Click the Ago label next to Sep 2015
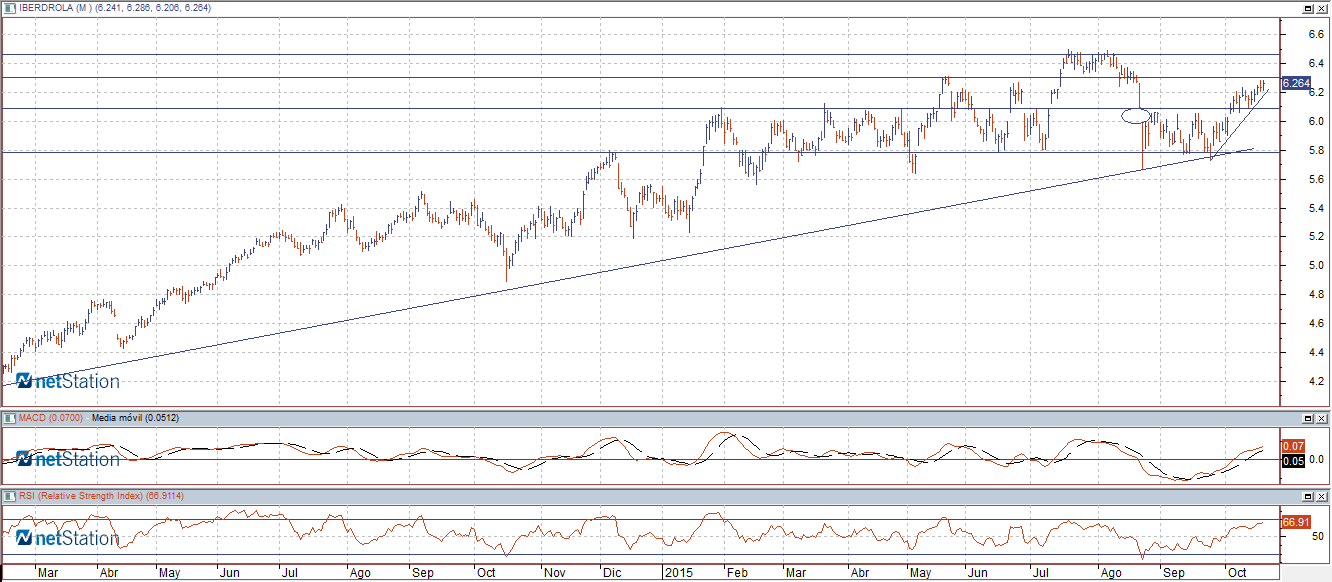The height and width of the screenshot is (582, 1332). [x=1109, y=574]
